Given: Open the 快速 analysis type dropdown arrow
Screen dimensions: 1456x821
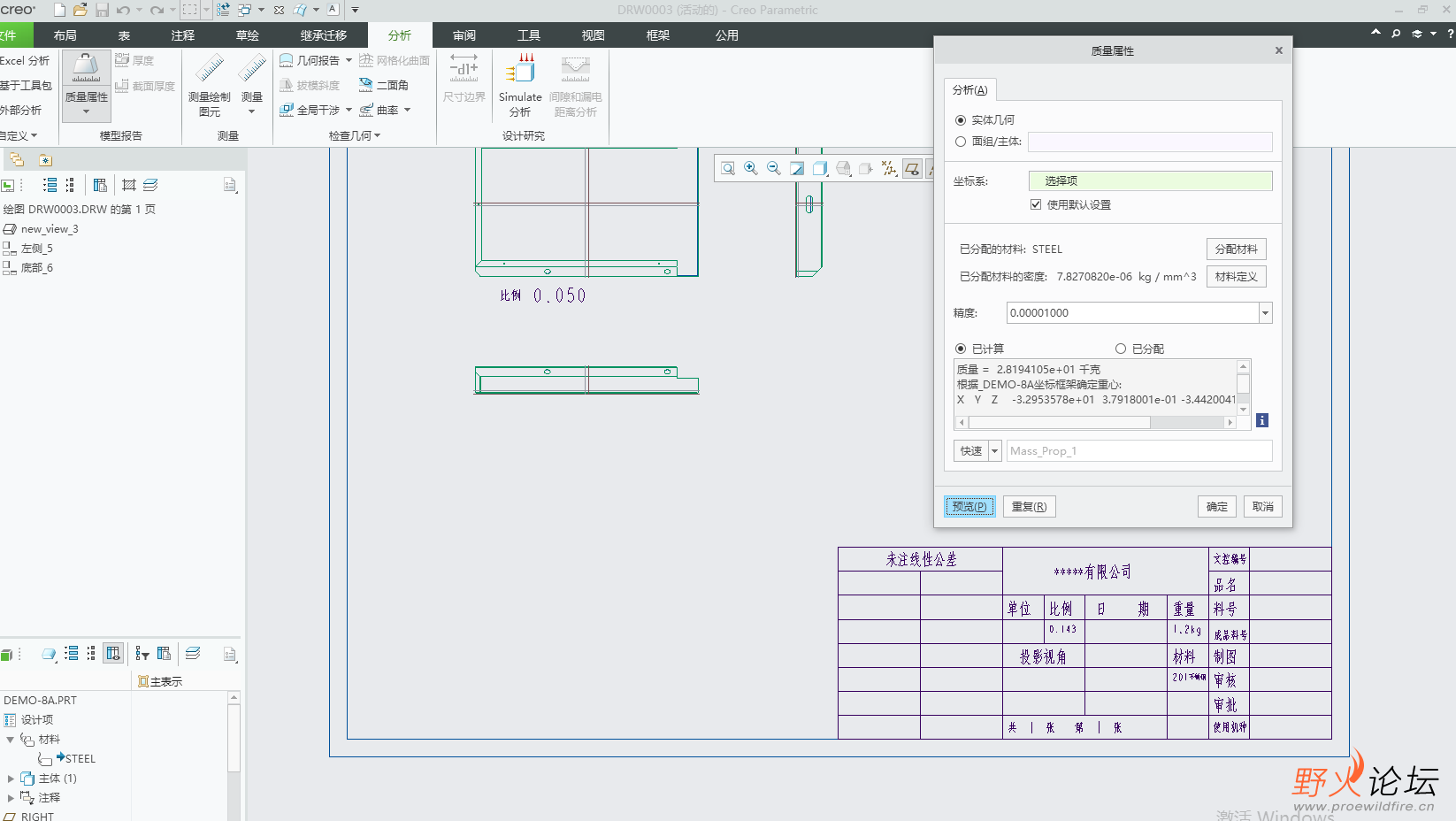Looking at the screenshot, I should pyautogui.click(x=994, y=451).
